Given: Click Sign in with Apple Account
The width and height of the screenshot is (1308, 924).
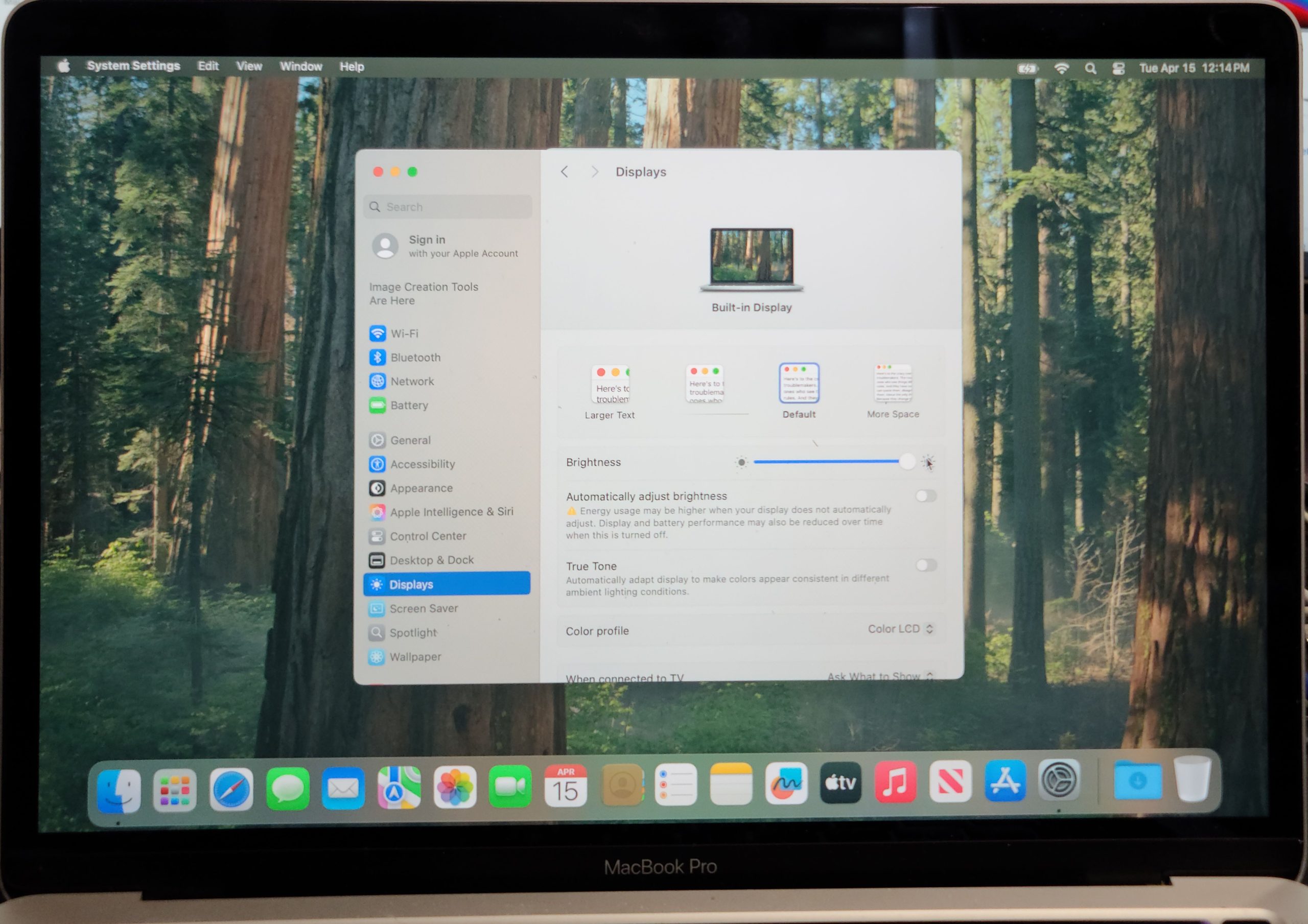Looking at the screenshot, I should click(x=445, y=246).
